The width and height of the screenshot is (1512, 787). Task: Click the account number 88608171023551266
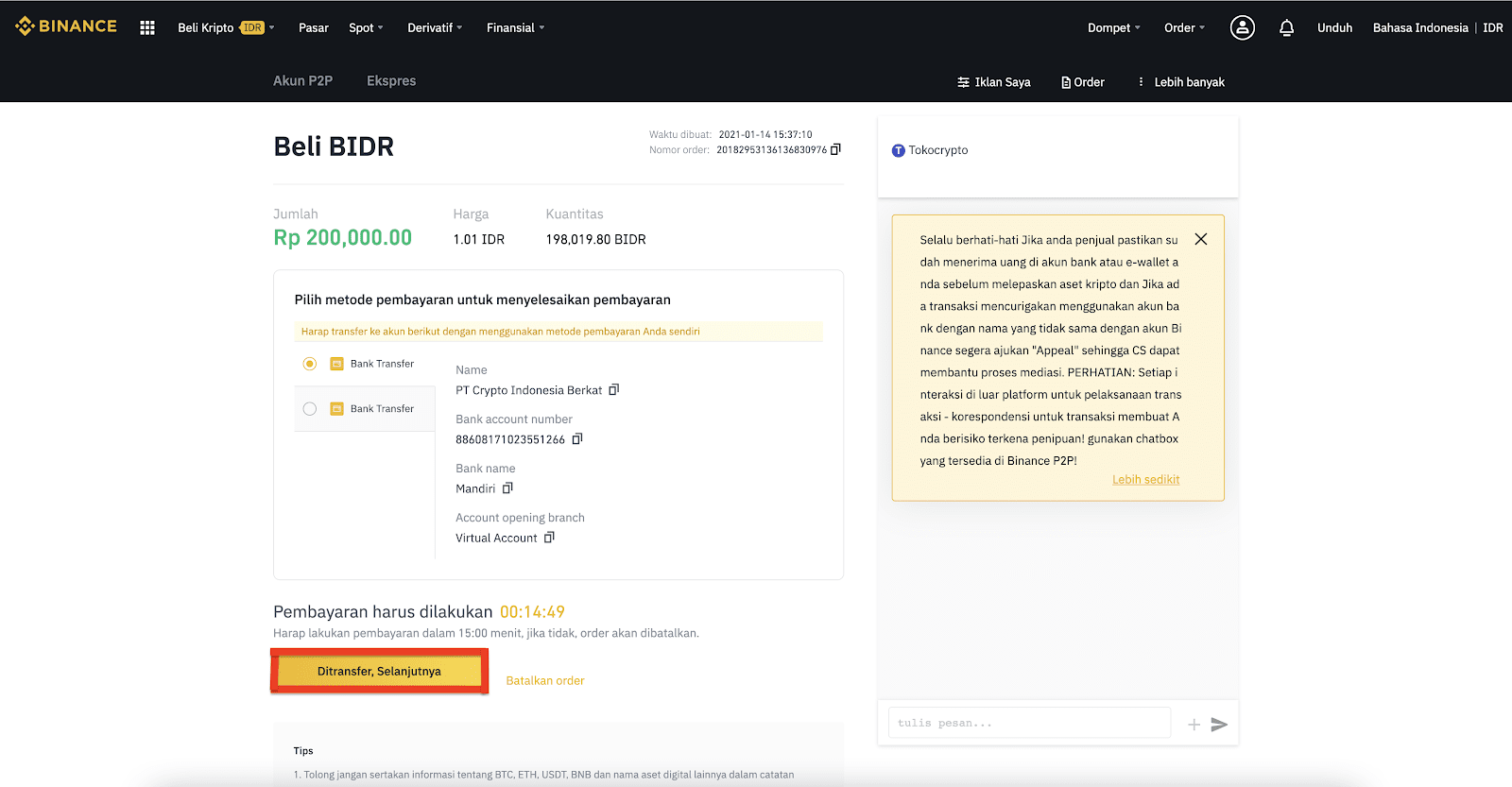510,439
